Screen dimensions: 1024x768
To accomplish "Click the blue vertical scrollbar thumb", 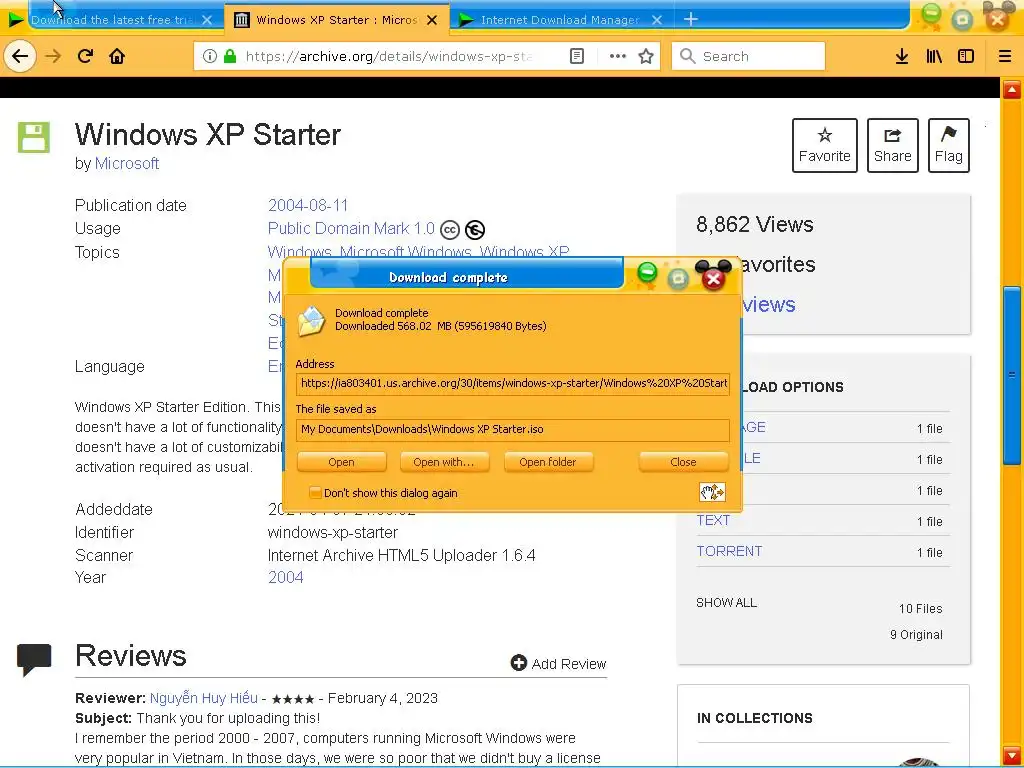I will coord(1012,376).
